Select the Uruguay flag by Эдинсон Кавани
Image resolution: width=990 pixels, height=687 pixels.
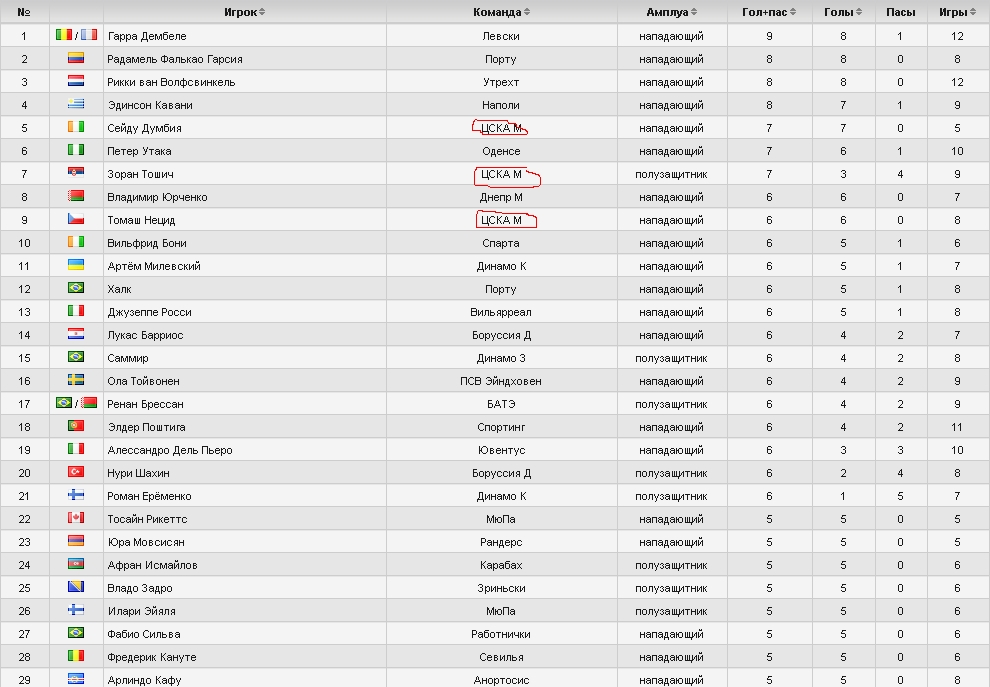[x=76, y=105]
